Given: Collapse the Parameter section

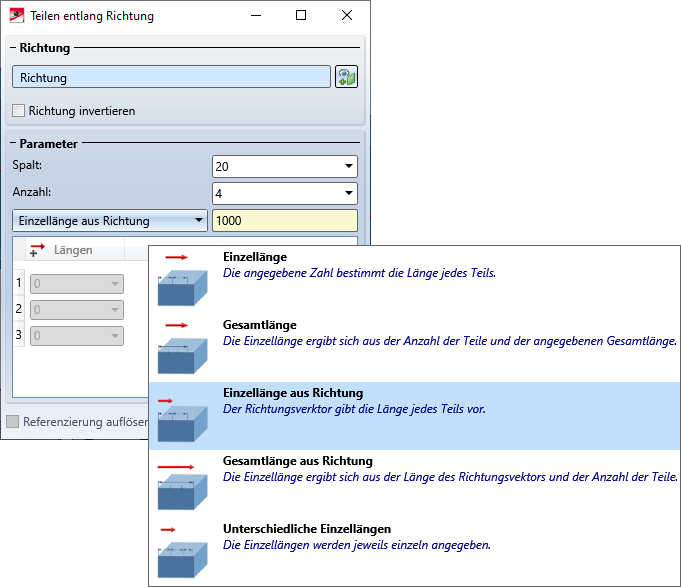Looking at the screenshot, I should coord(13,144).
